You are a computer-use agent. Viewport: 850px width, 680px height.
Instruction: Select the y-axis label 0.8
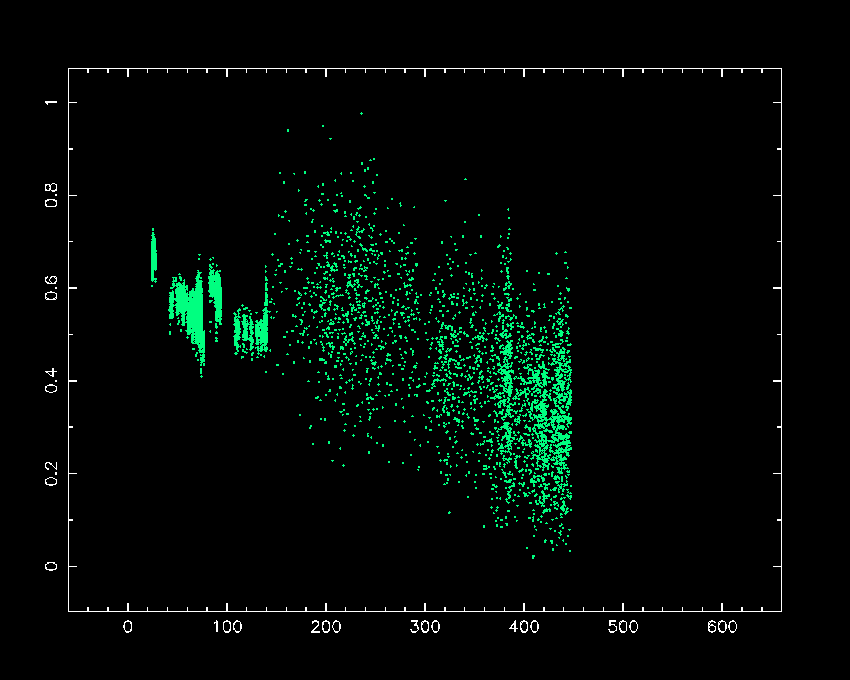click(51, 195)
